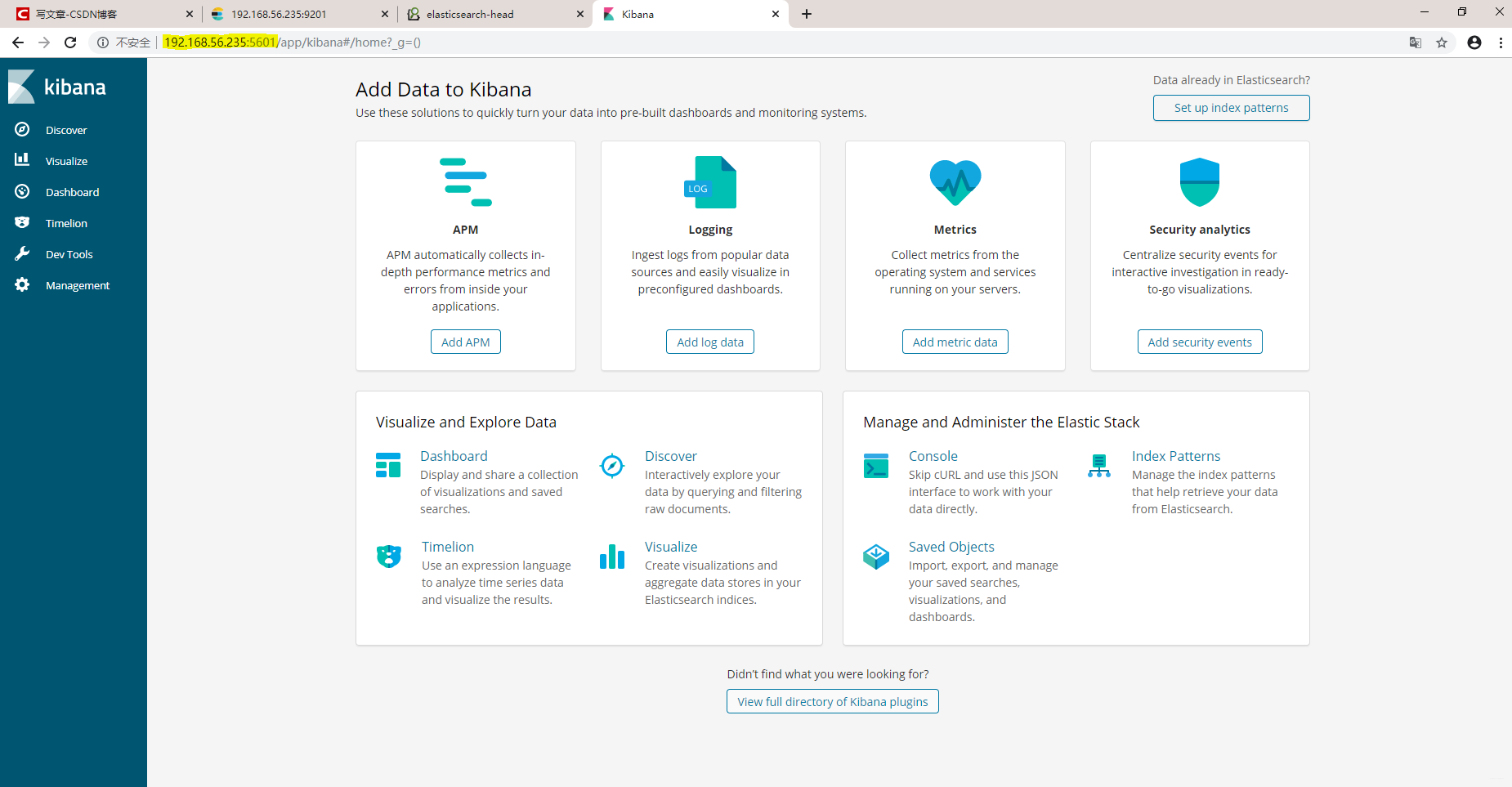Open Discover in sidebar menu
The width and height of the screenshot is (1512, 787).
[66, 130]
